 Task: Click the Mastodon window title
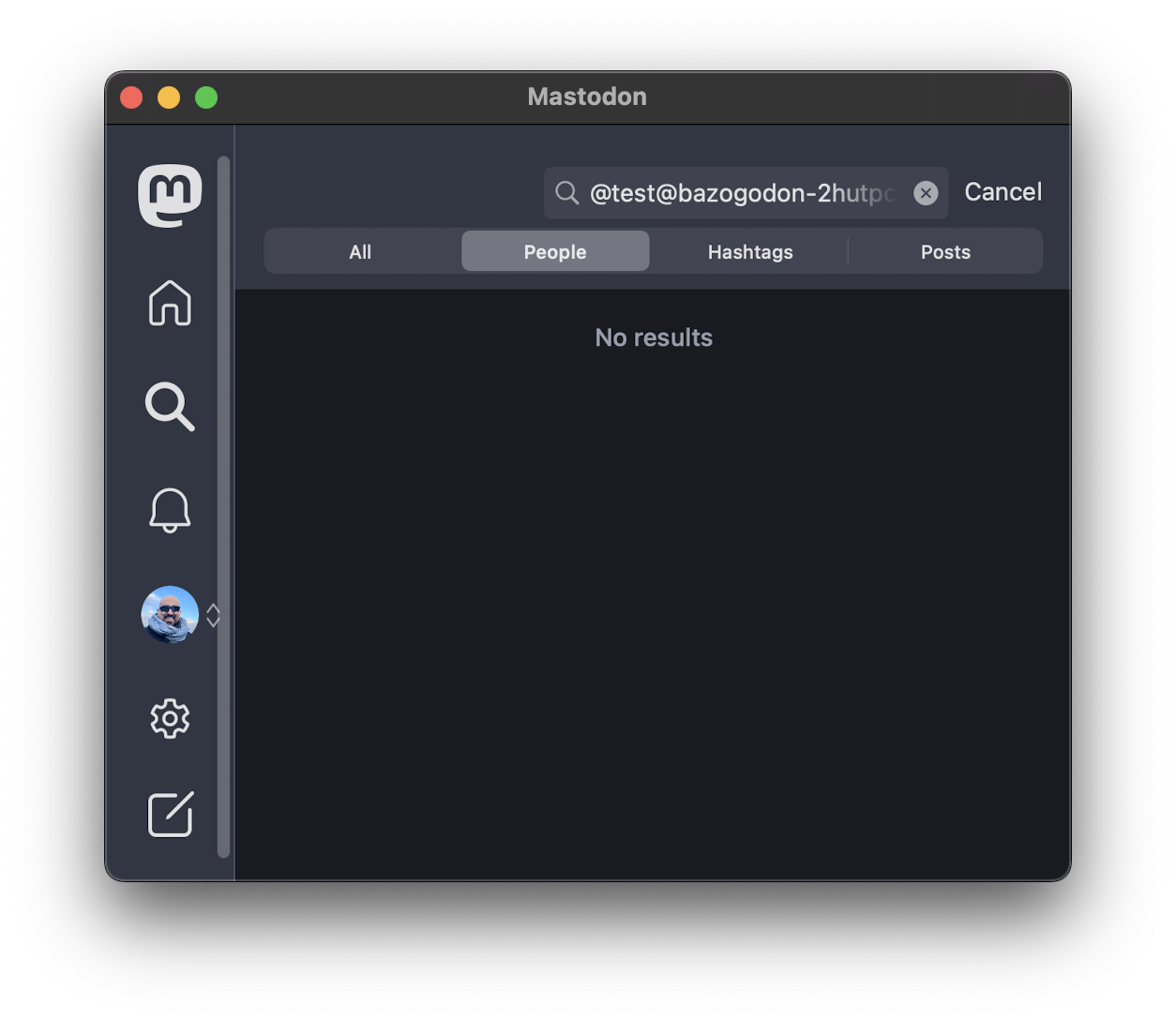point(587,97)
